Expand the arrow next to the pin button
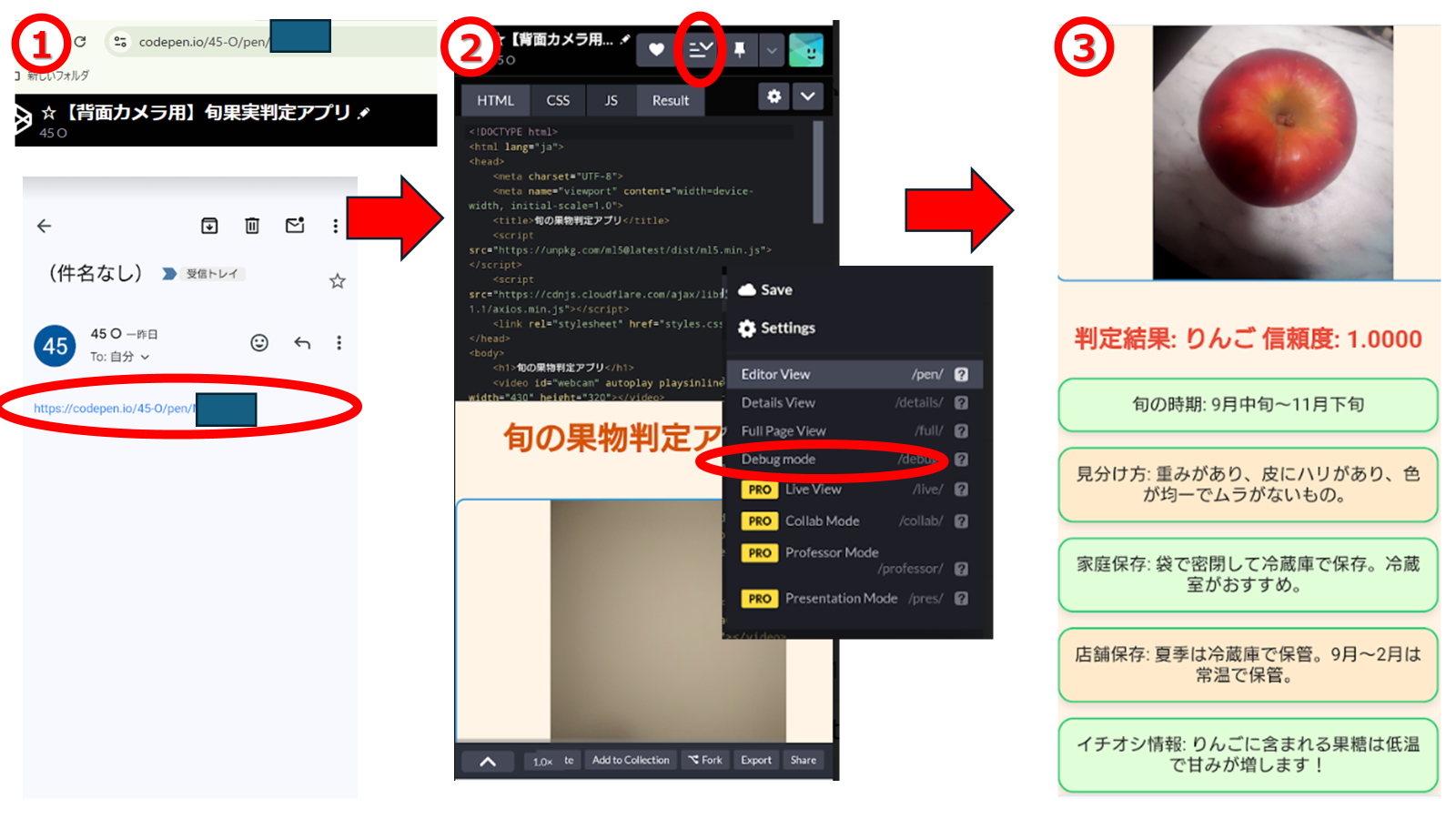Viewport: 1456px width, 819px height. (x=772, y=50)
